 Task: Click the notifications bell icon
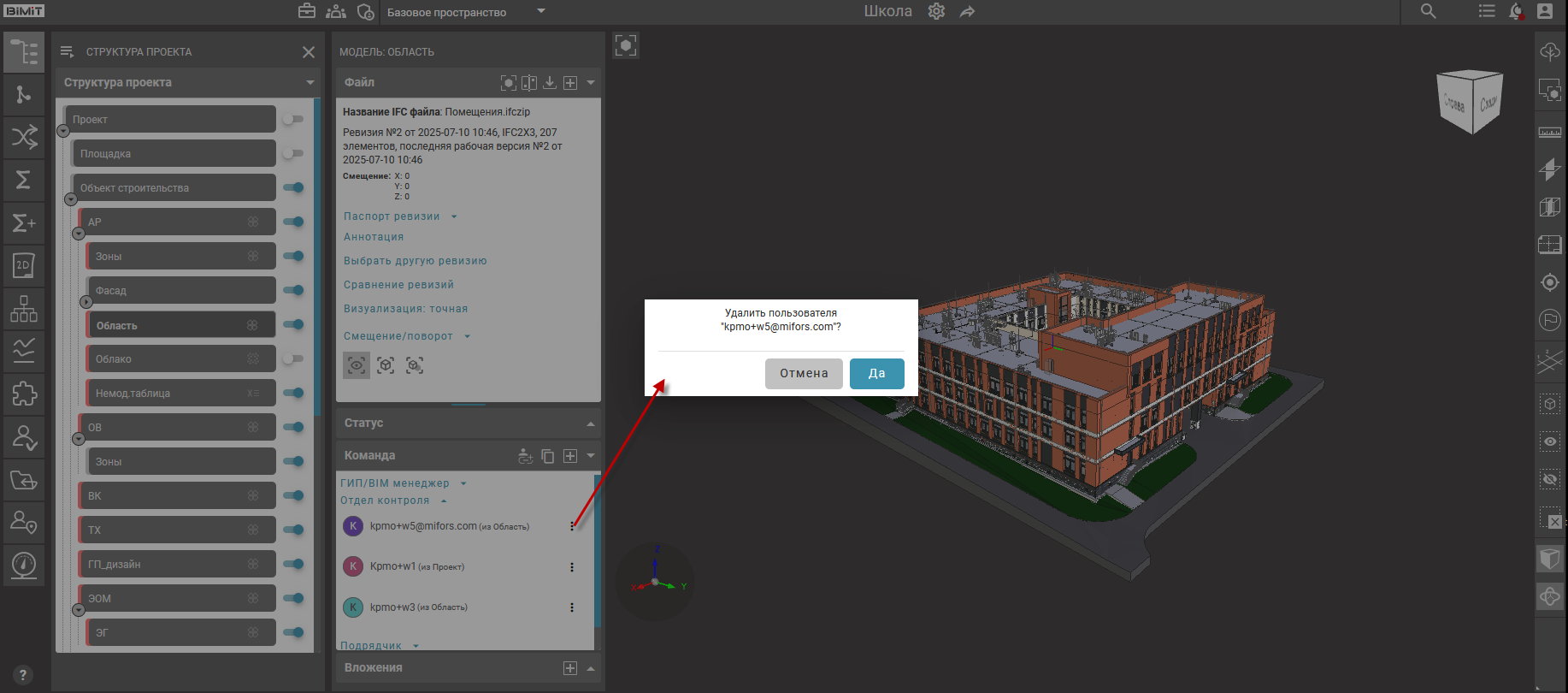(1516, 12)
